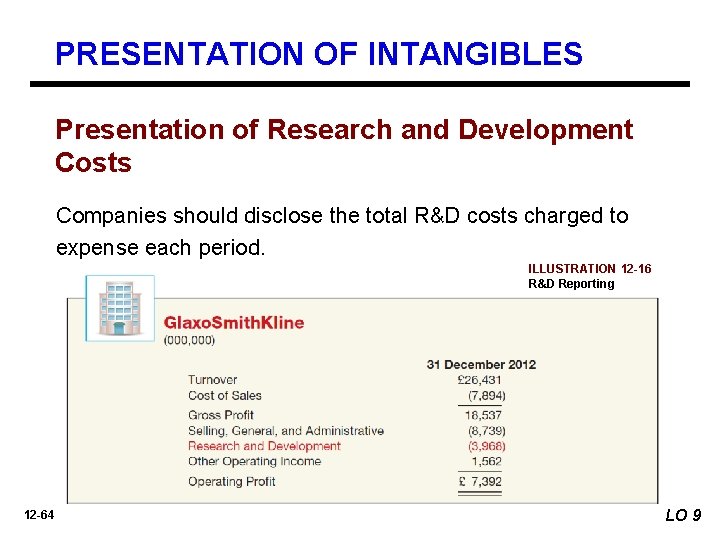Click the ILLUSTRATION 12-16 label
This screenshot has height=540, width=720.
click(x=590, y=269)
